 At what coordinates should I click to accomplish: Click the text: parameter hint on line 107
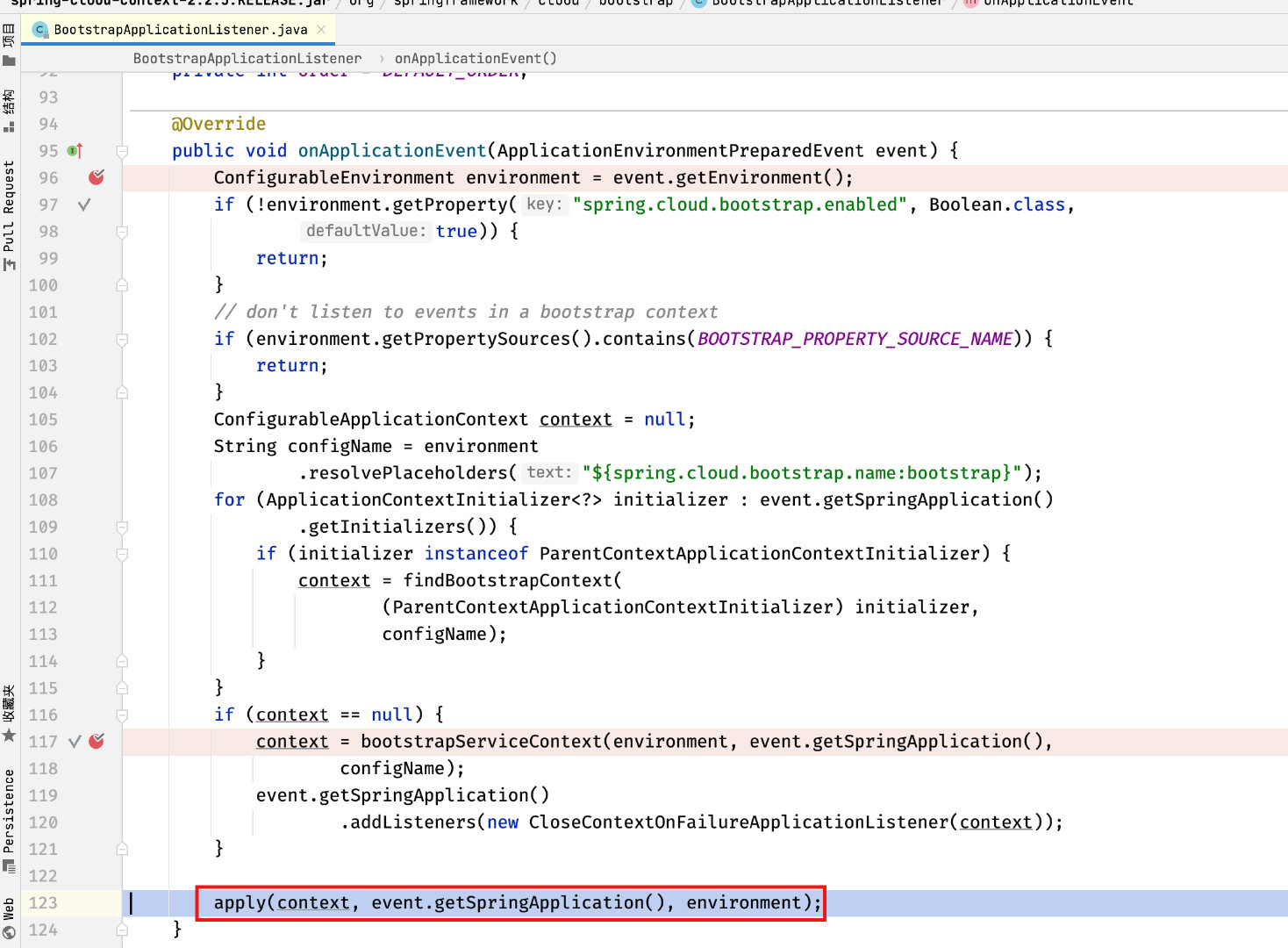pos(548,472)
